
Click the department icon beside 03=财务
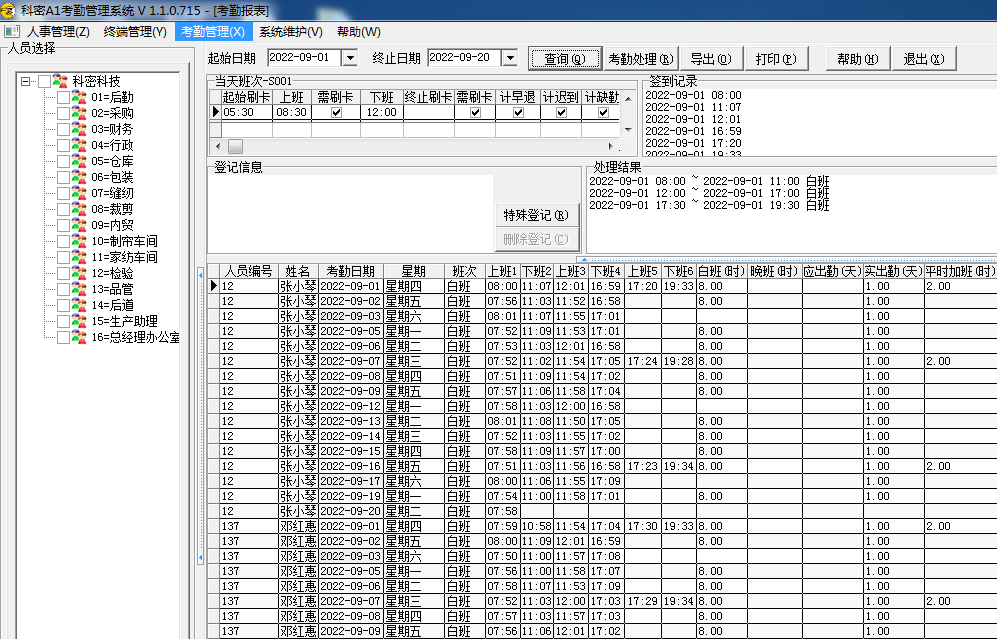pos(79,129)
